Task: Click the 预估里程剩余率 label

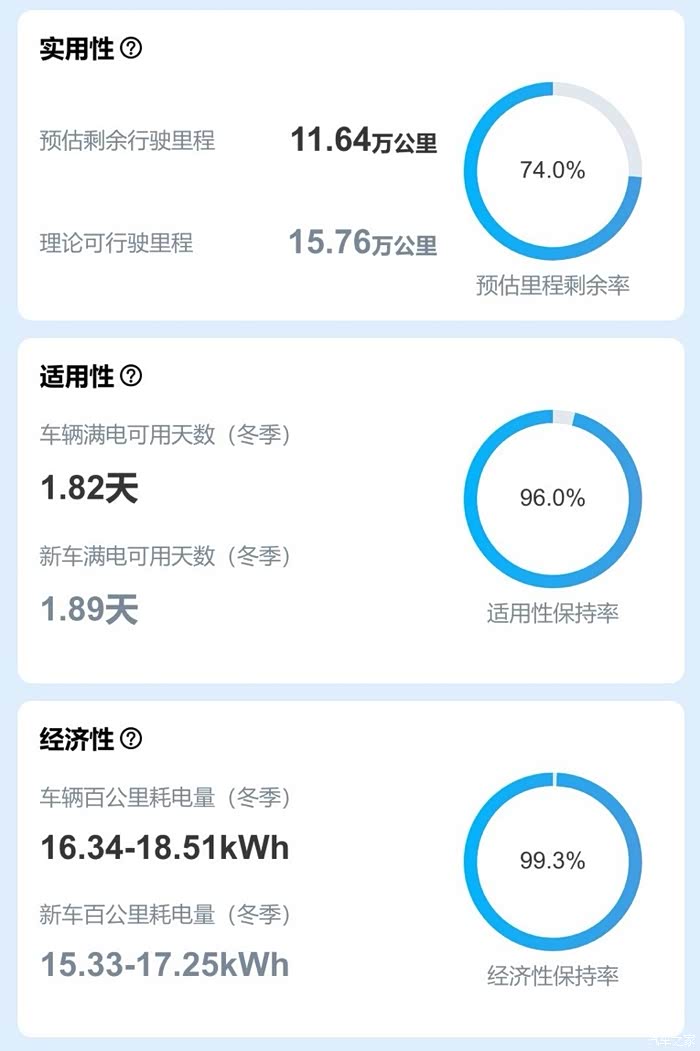Action: [552, 285]
